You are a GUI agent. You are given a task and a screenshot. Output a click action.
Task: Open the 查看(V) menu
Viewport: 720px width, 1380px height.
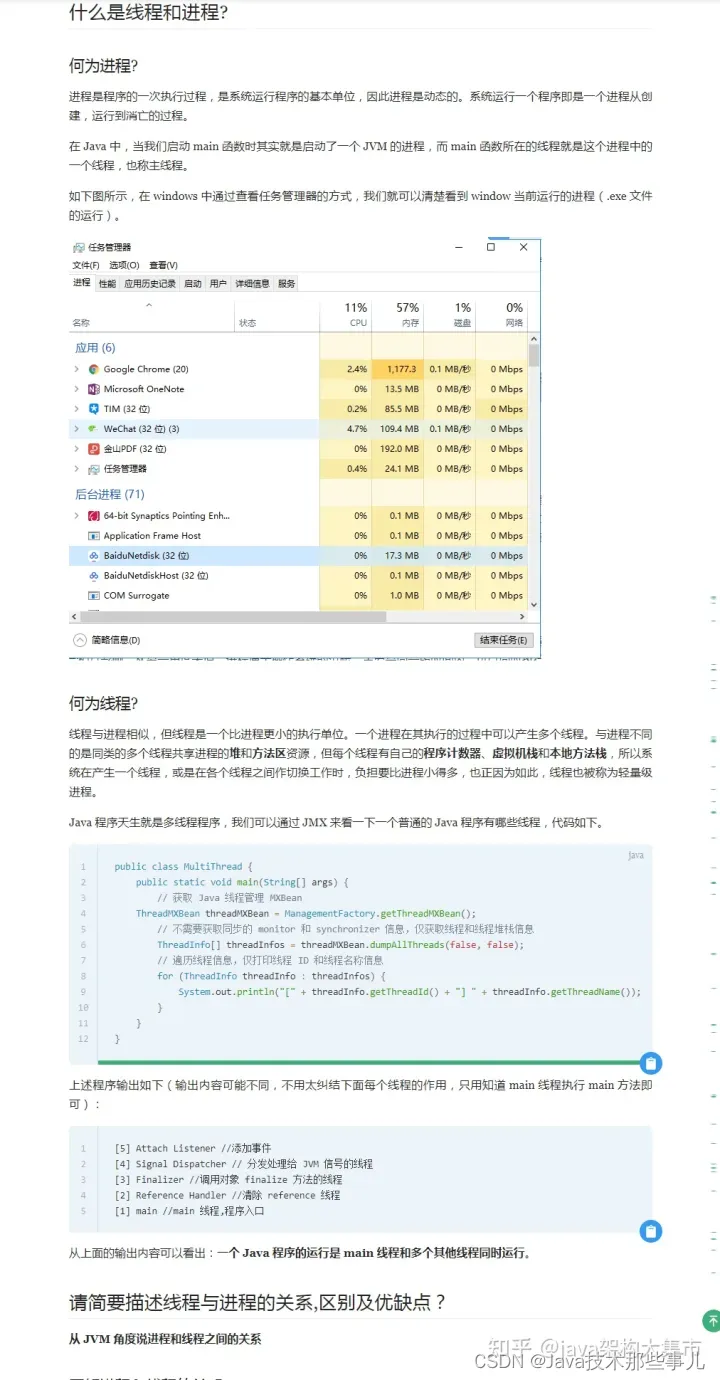coord(163,265)
